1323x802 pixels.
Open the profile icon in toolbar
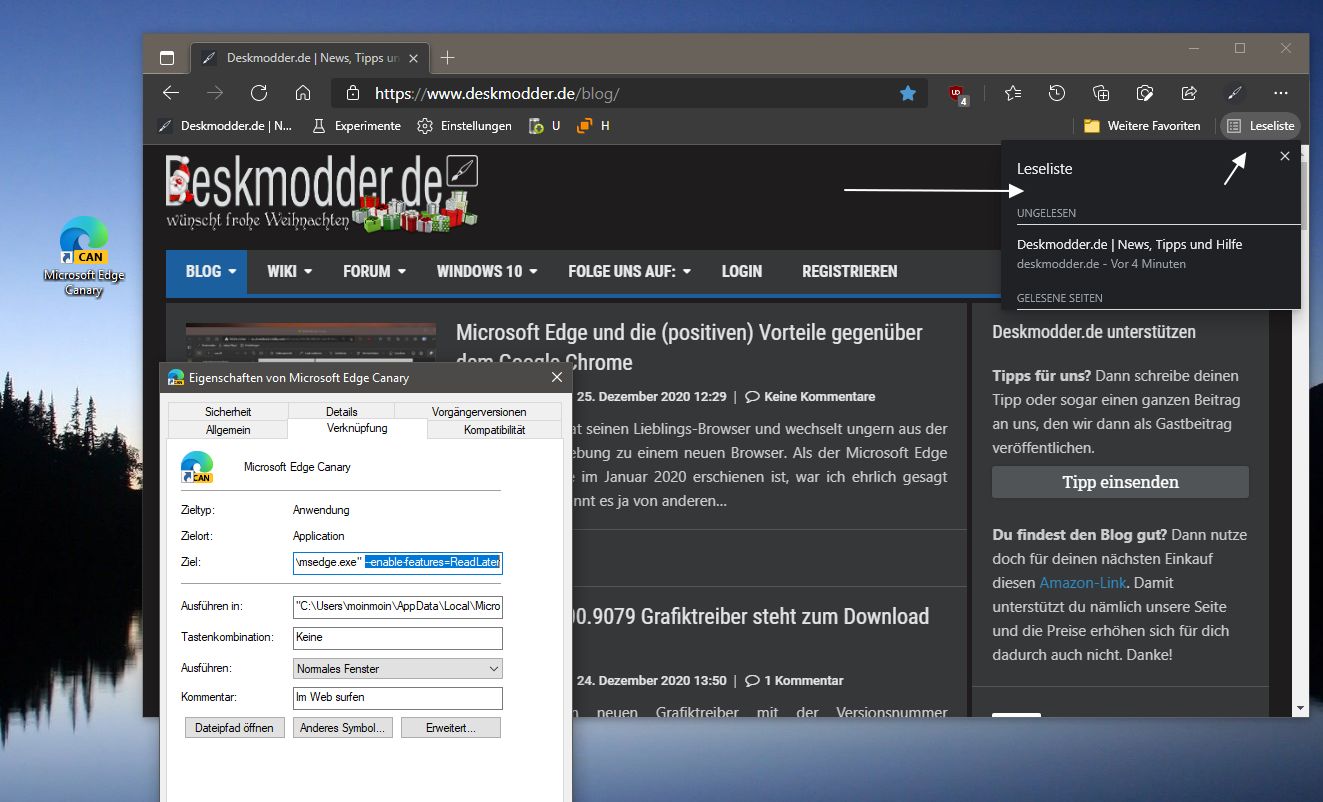point(1234,93)
